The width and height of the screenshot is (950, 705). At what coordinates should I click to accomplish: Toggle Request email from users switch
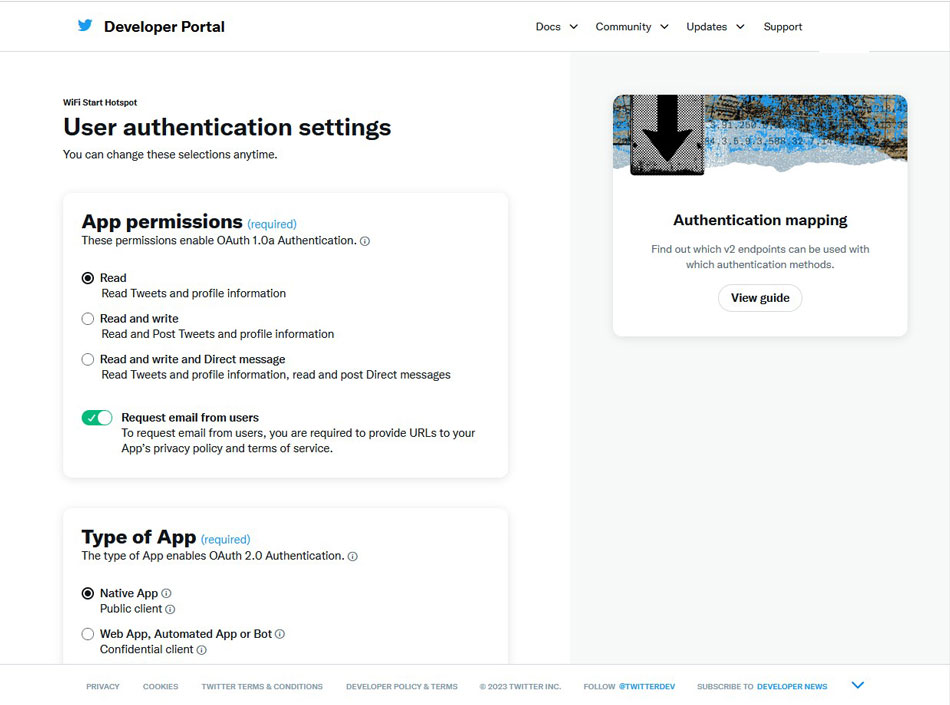tap(97, 418)
